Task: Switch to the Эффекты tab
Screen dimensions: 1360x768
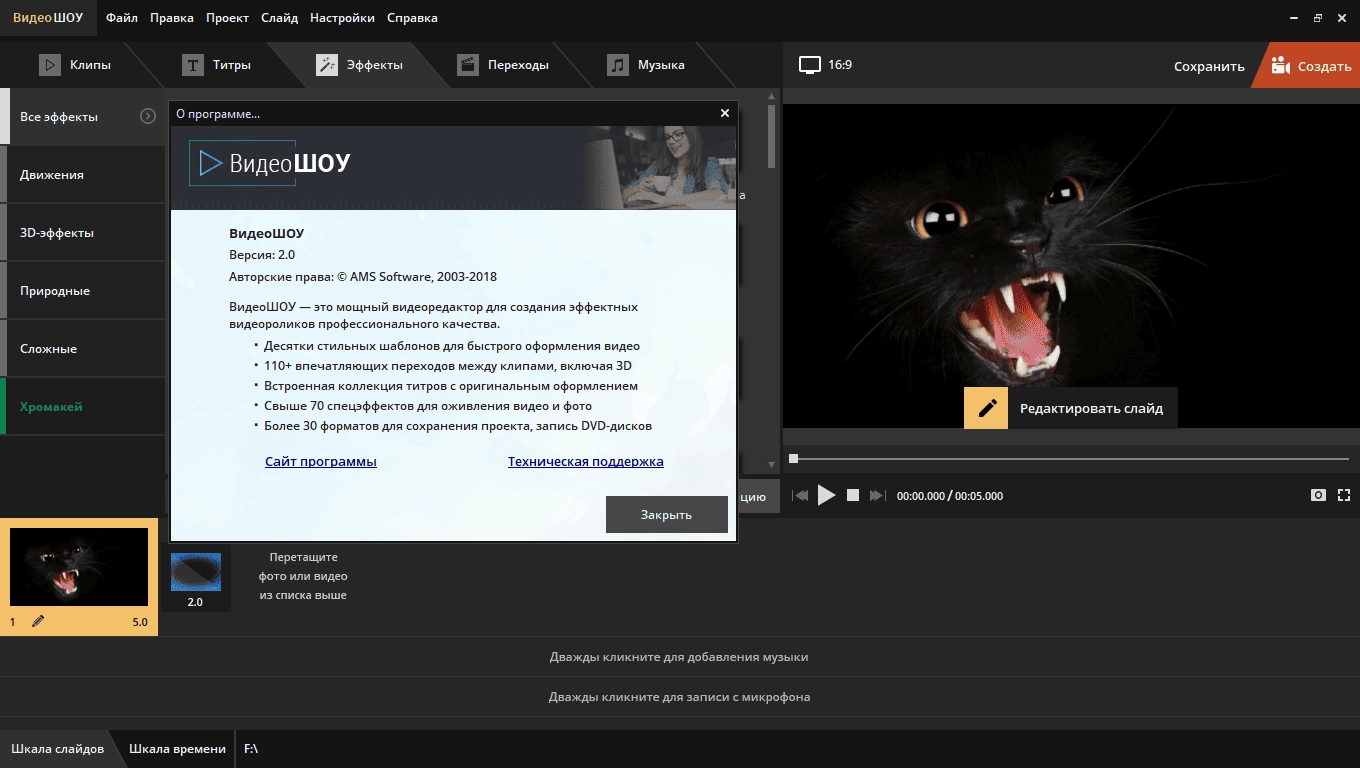Action: 360,65
